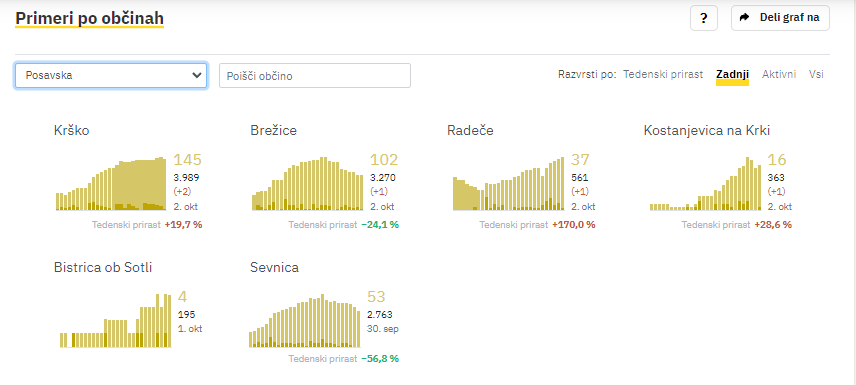
Task: Click the Sevnica municipality name
Action: tap(275, 268)
